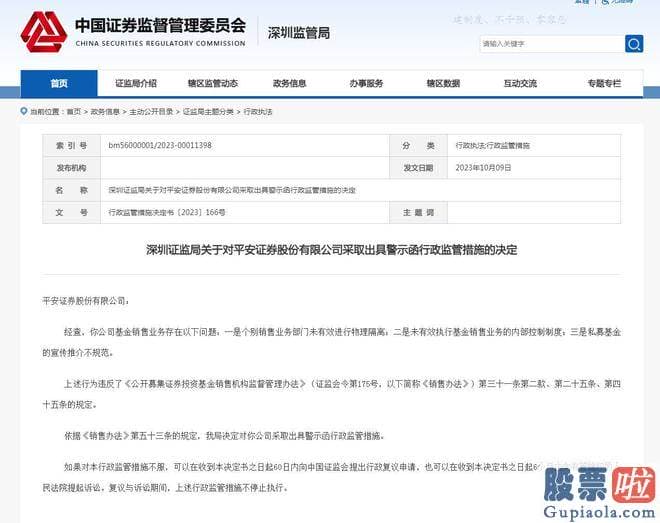This screenshot has width=660, height=523.
Task: Go to 证监局主题分类 breadcrumb link
Action: pos(208,112)
